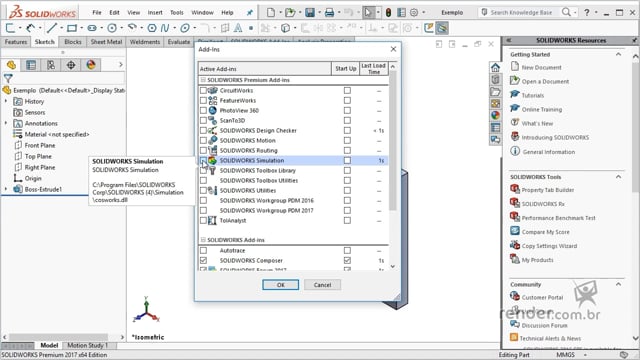Screen dimensions: 640x360
Task: Switch to the Sheet Metal tab
Action: 106,42
